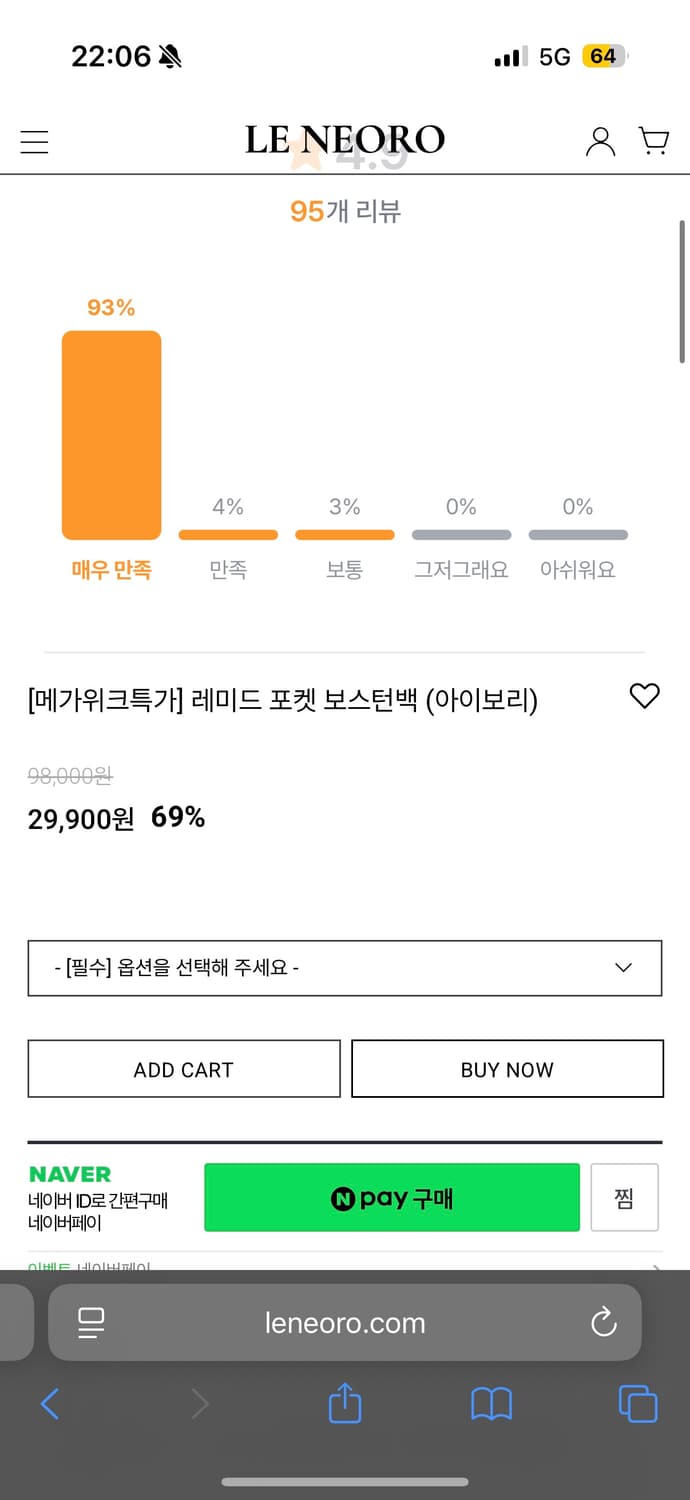
Task: Tap the Safari back navigation arrow
Action: (50, 1404)
